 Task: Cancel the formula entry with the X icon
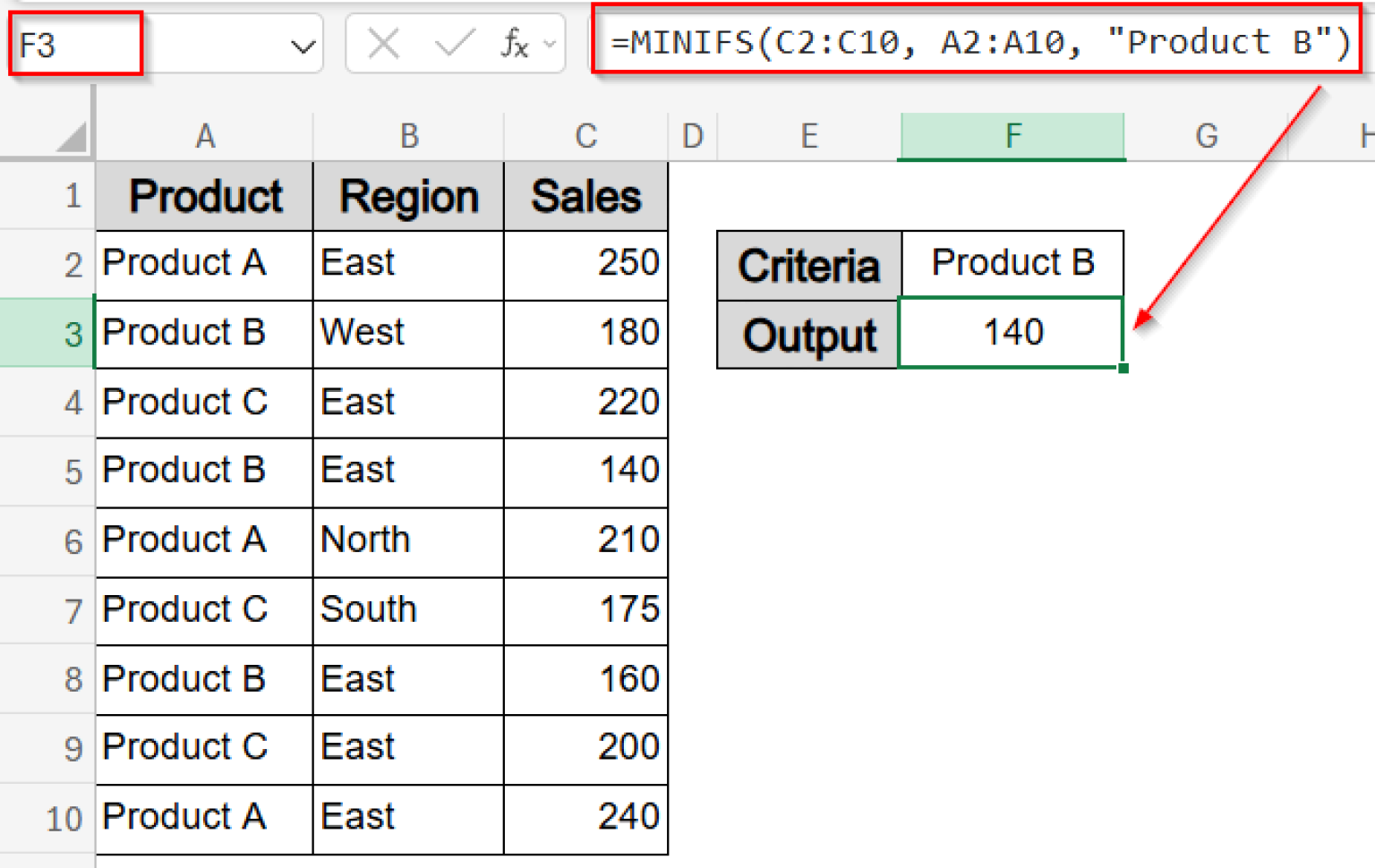click(x=383, y=42)
